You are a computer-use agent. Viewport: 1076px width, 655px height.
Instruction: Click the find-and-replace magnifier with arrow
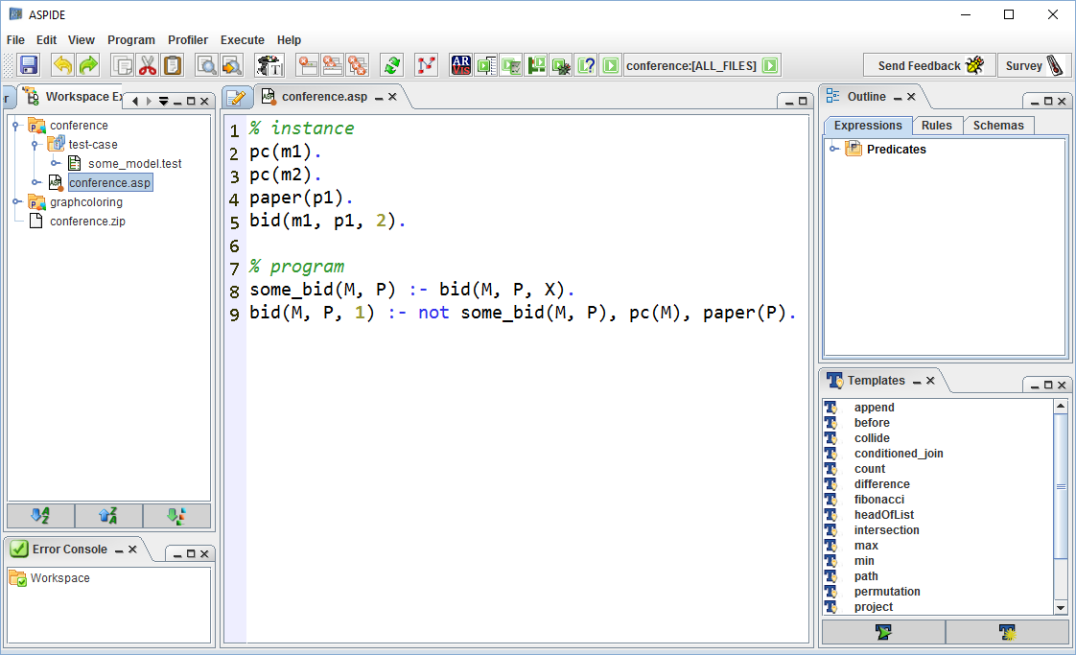coord(232,65)
